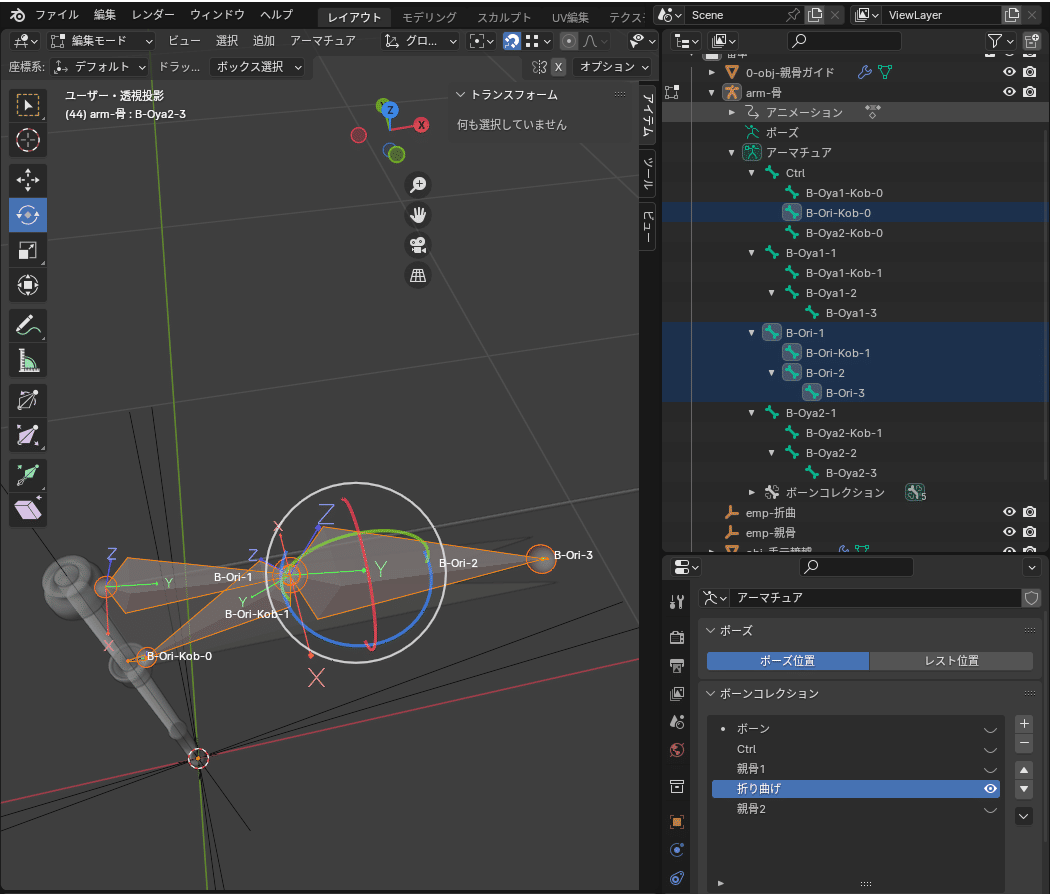Image resolution: width=1050 pixels, height=894 pixels.
Task: Select the Scale tool in the toolbar
Action: [x=28, y=251]
